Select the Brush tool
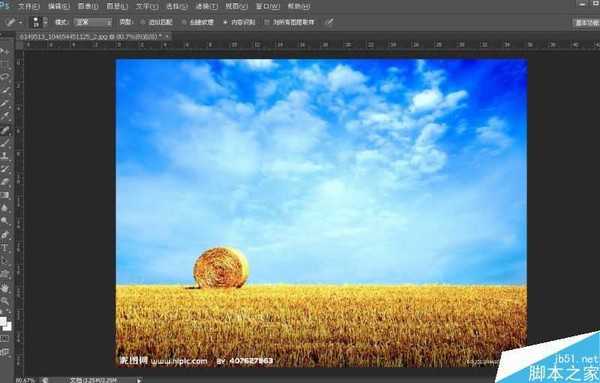 tap(5, 143)
